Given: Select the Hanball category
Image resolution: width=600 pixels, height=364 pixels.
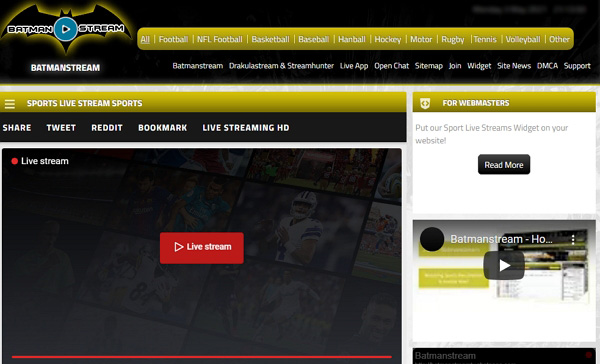Looking at the screenshot, I should coord(352,39).
